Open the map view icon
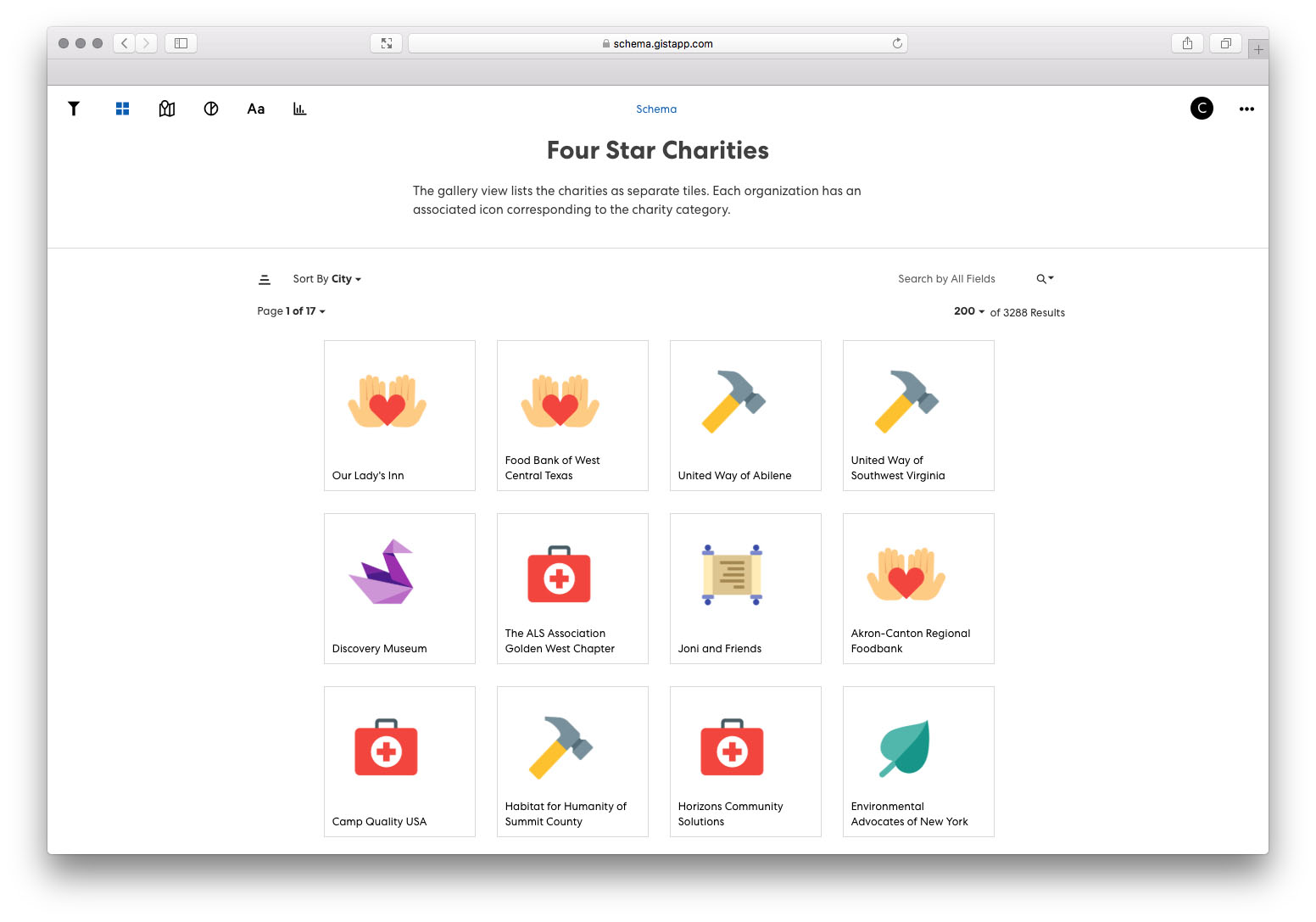Viewport: 1316px width, 922px height. pyautogui.click(x=167, y=109)
